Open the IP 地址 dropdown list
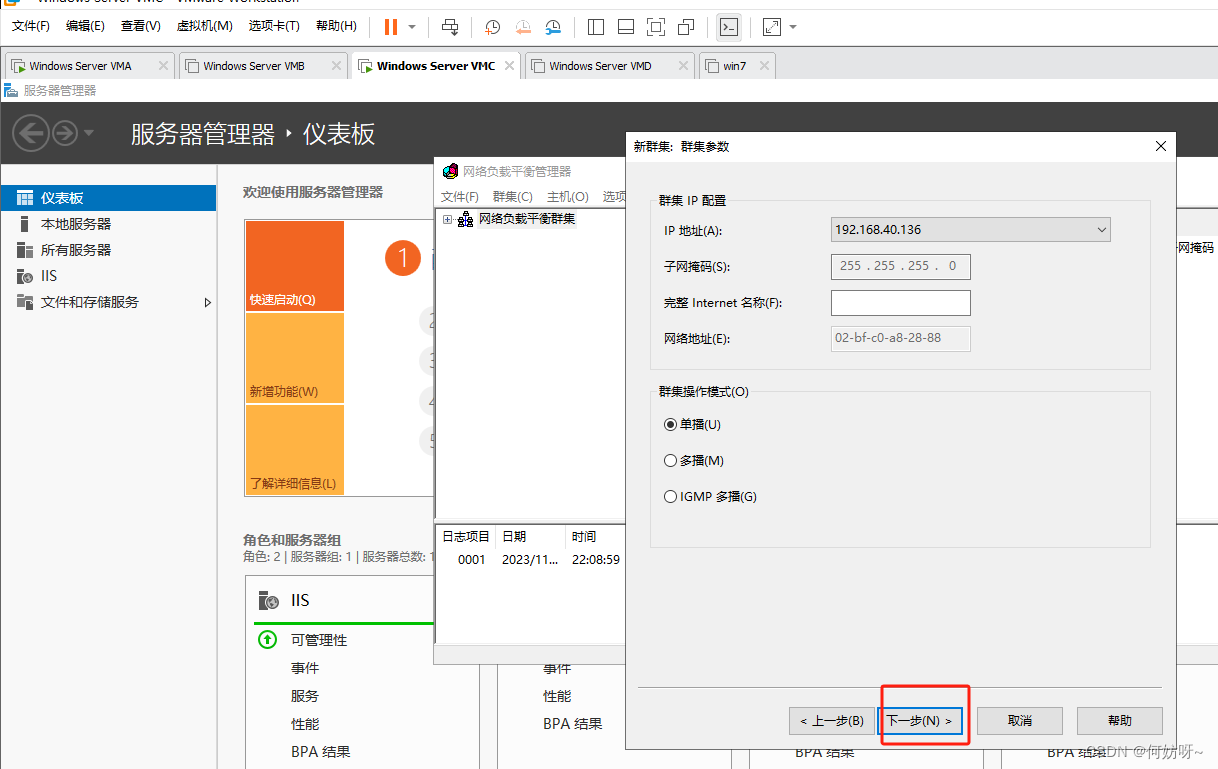The height and width of the screenshot is (769, 1218). tap(1101, 230)
